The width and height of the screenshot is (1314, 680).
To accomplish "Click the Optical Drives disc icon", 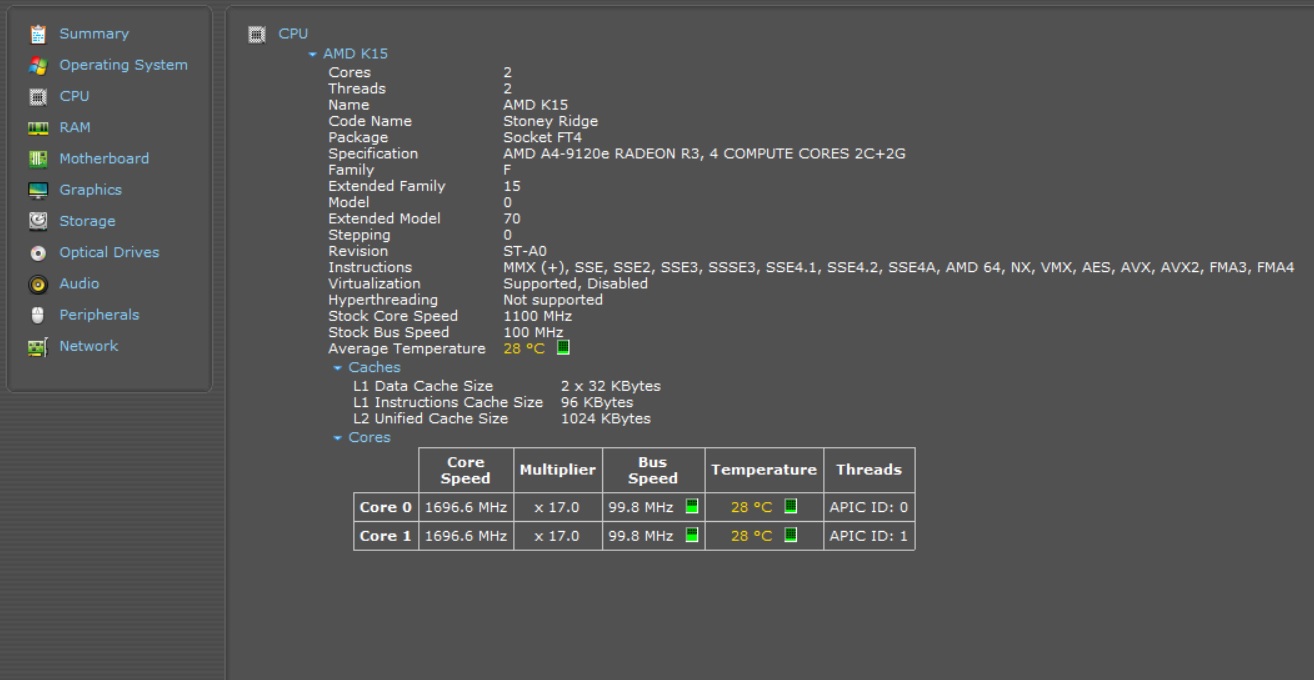I will [38, 253].
